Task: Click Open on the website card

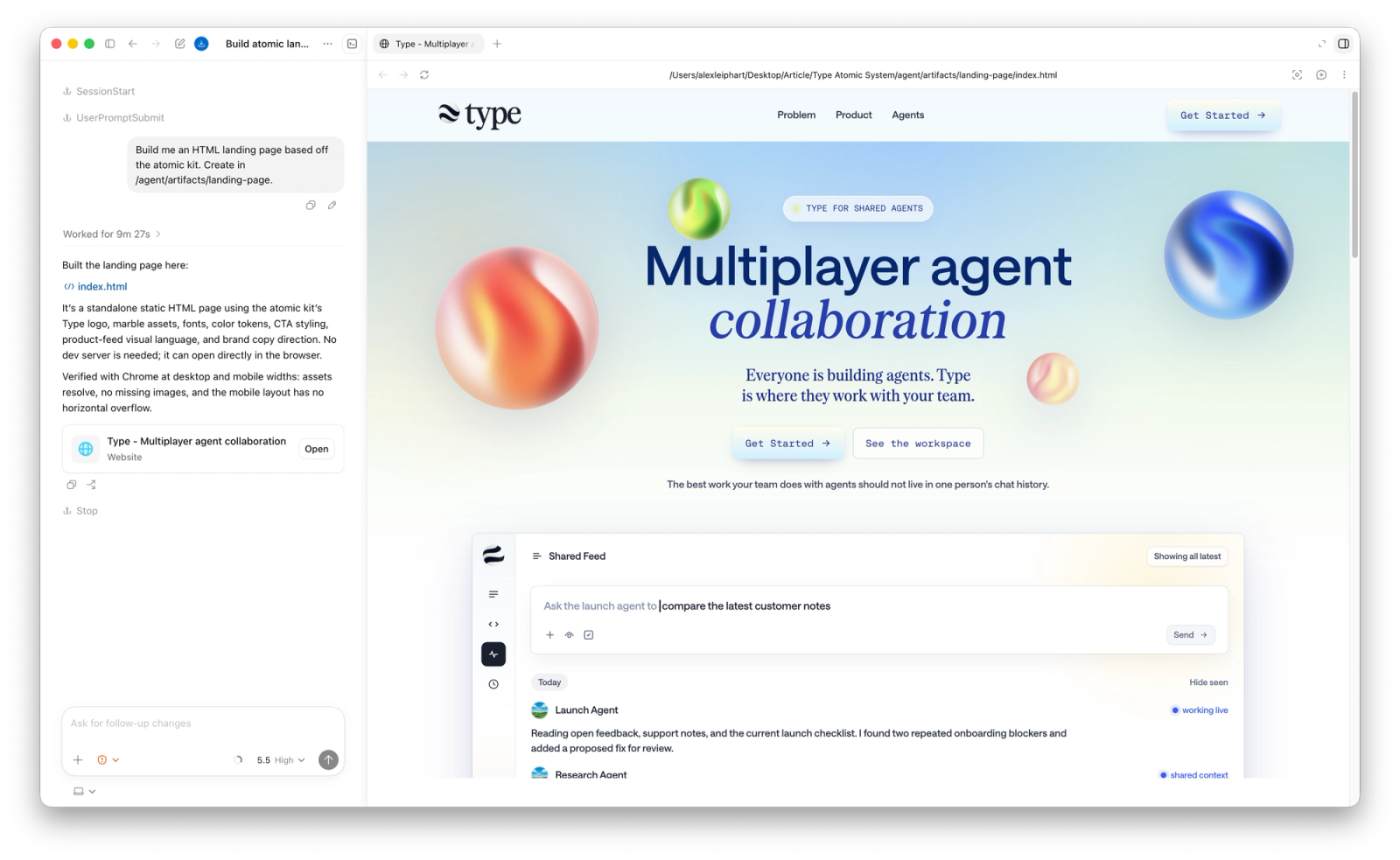Action: (317, 450)
